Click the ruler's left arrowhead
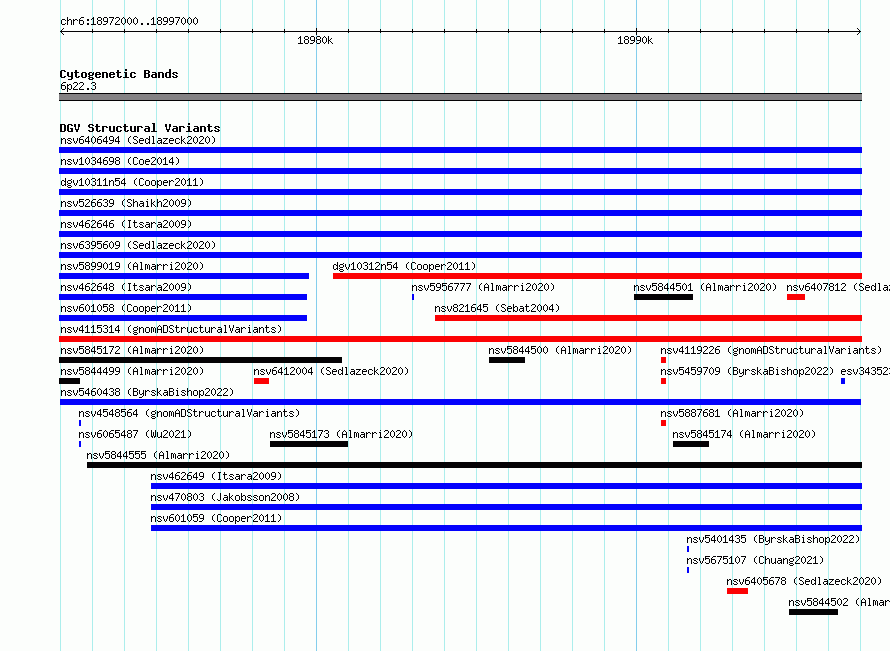This screenshot has height=651, width=890. pyautogui.click(x=62, y=31)
